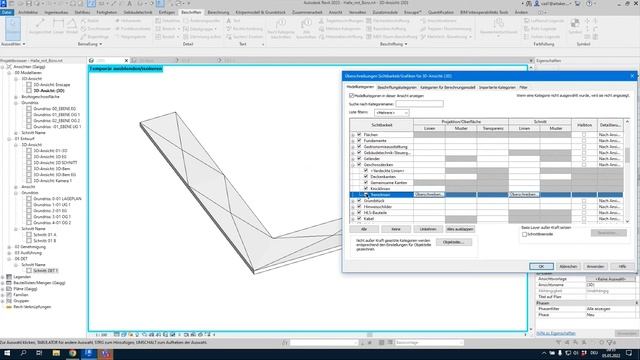Expand the HLS-Bauteile category
The image size is (640, 360).
[353, 213]
